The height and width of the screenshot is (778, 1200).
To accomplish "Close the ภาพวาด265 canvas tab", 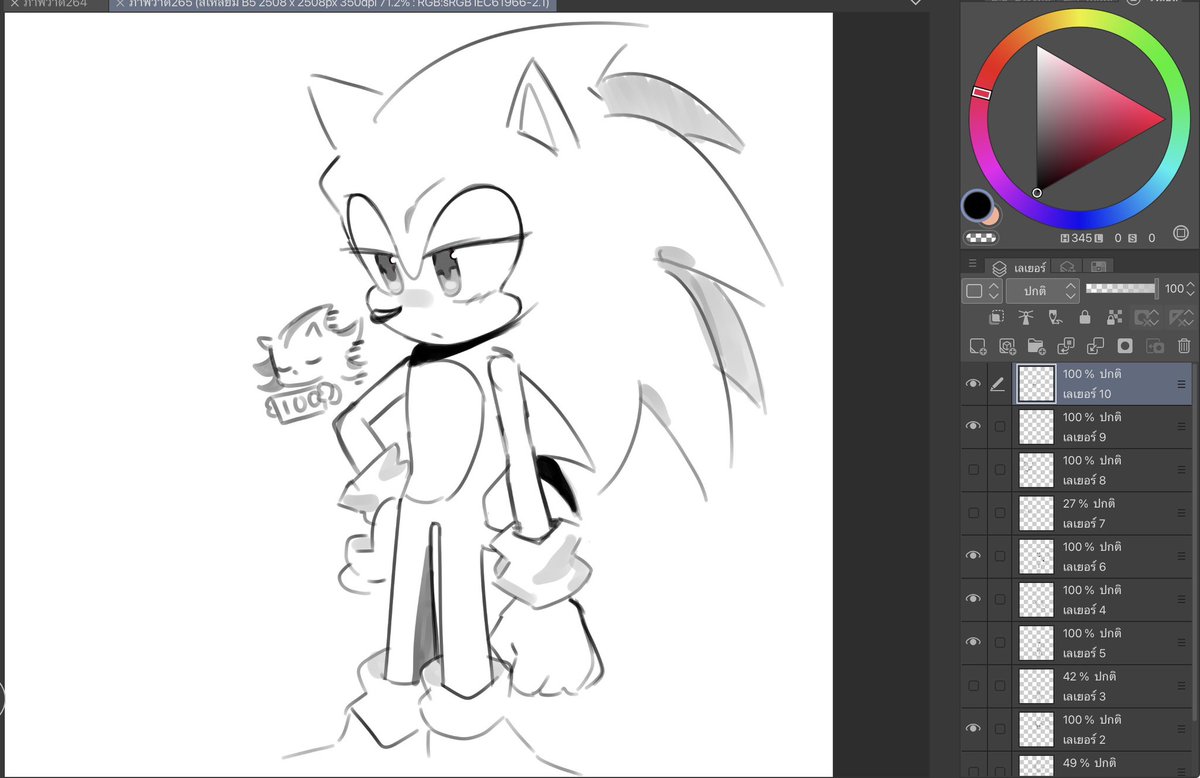I will tap(119, 4).
